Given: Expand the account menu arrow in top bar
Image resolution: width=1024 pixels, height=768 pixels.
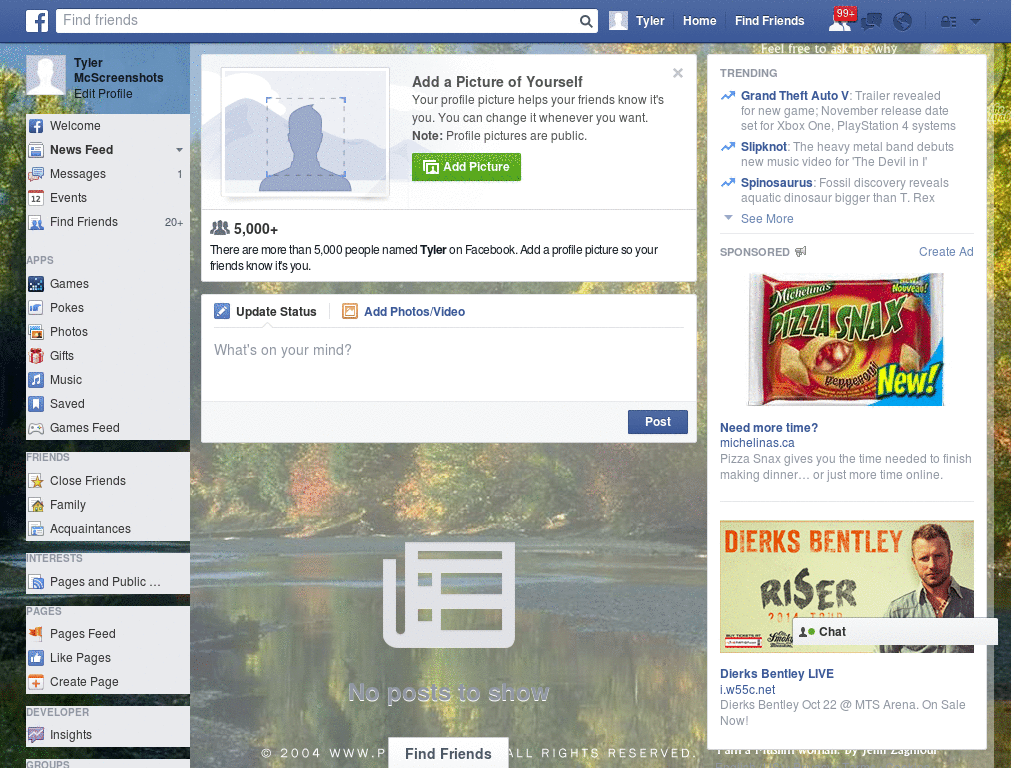Looking at the screenshot, I should 976,22.
